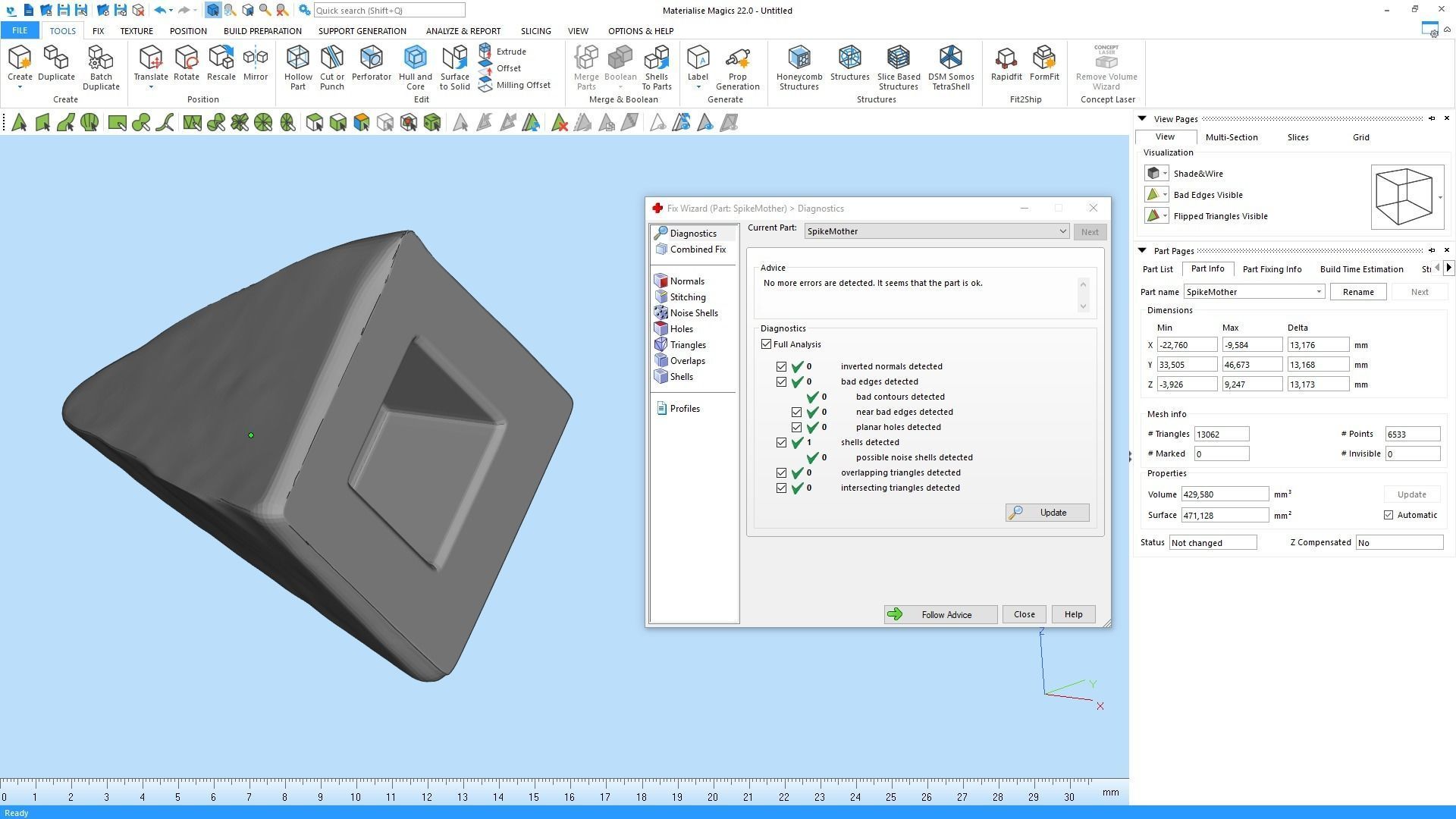Uncheck the Full Analysis checkbox
The height and width of the screenshot is (819, 1456).
pyautogui.click(x=766, y=344)
